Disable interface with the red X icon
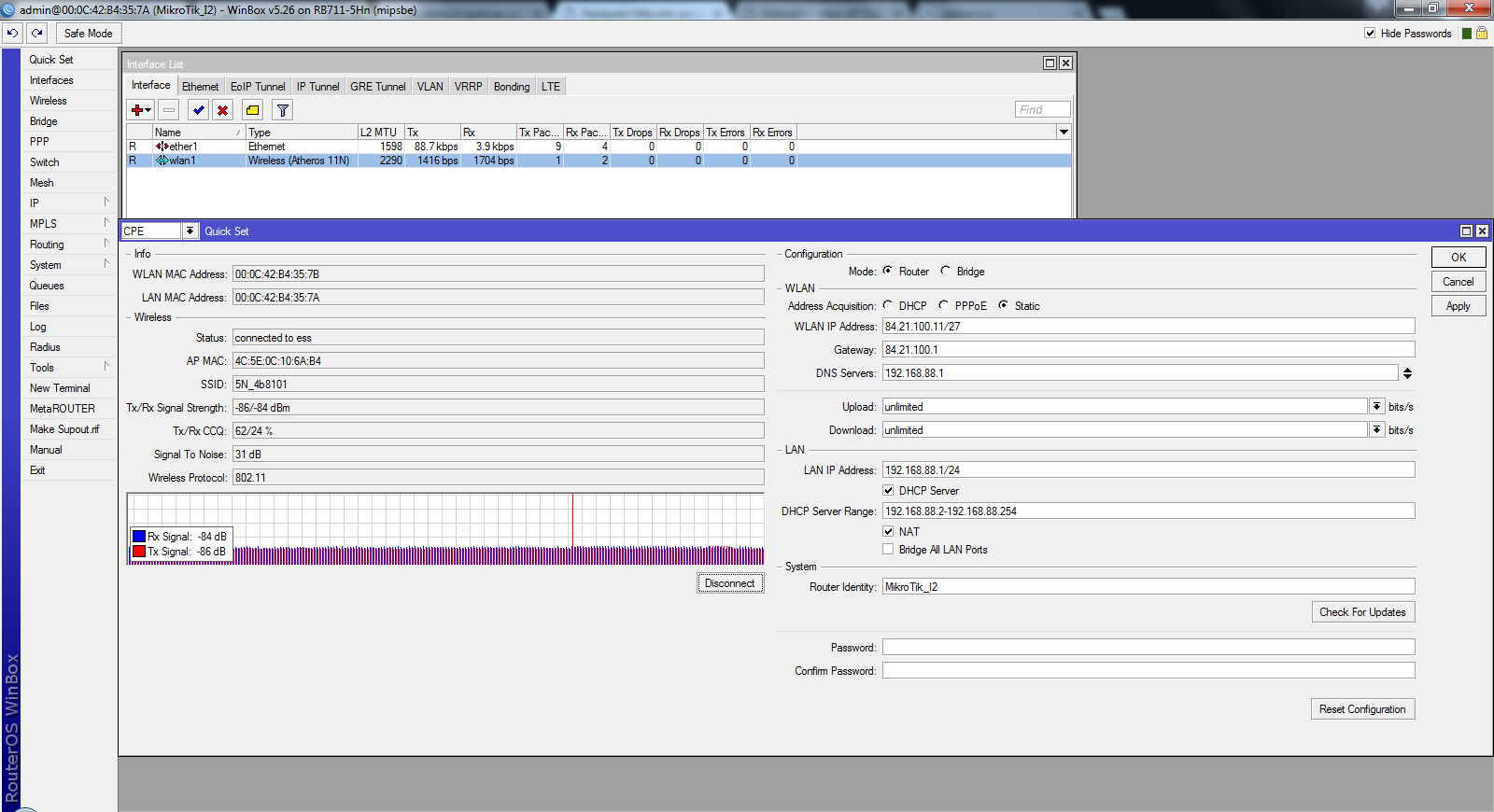This screenshot has height=812, width=1494. click(222, 110)
